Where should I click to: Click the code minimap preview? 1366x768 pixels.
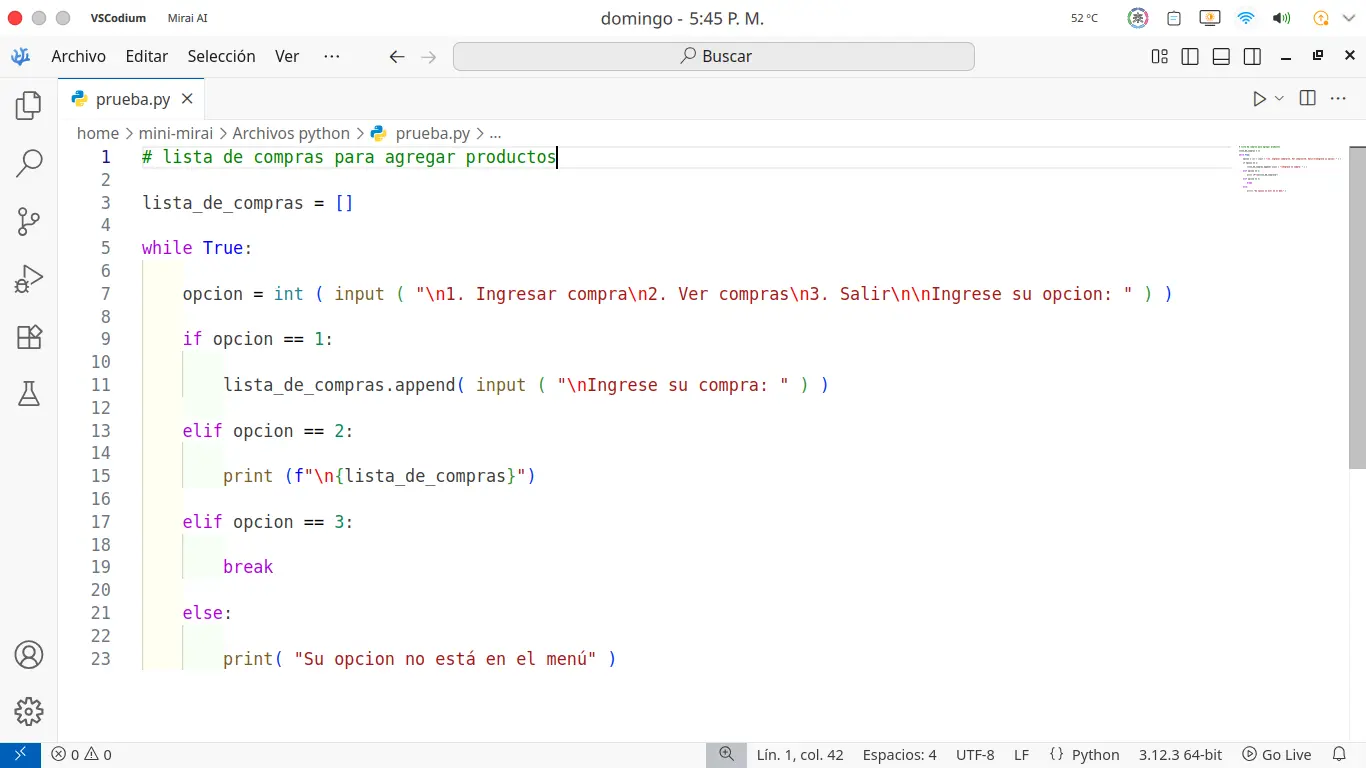click(1290, 168)
